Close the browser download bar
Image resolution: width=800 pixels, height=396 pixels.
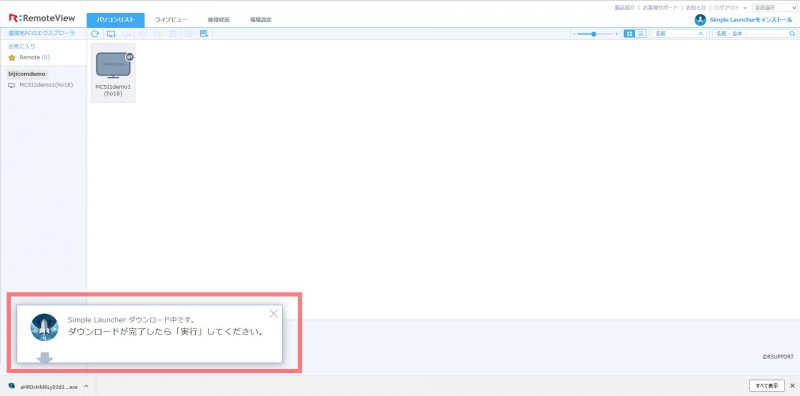[x=792, y=385]
